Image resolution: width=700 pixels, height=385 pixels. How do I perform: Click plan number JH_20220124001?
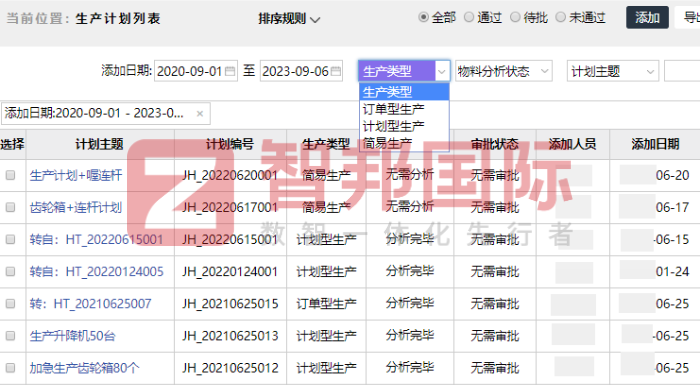[x=230, y=272]
